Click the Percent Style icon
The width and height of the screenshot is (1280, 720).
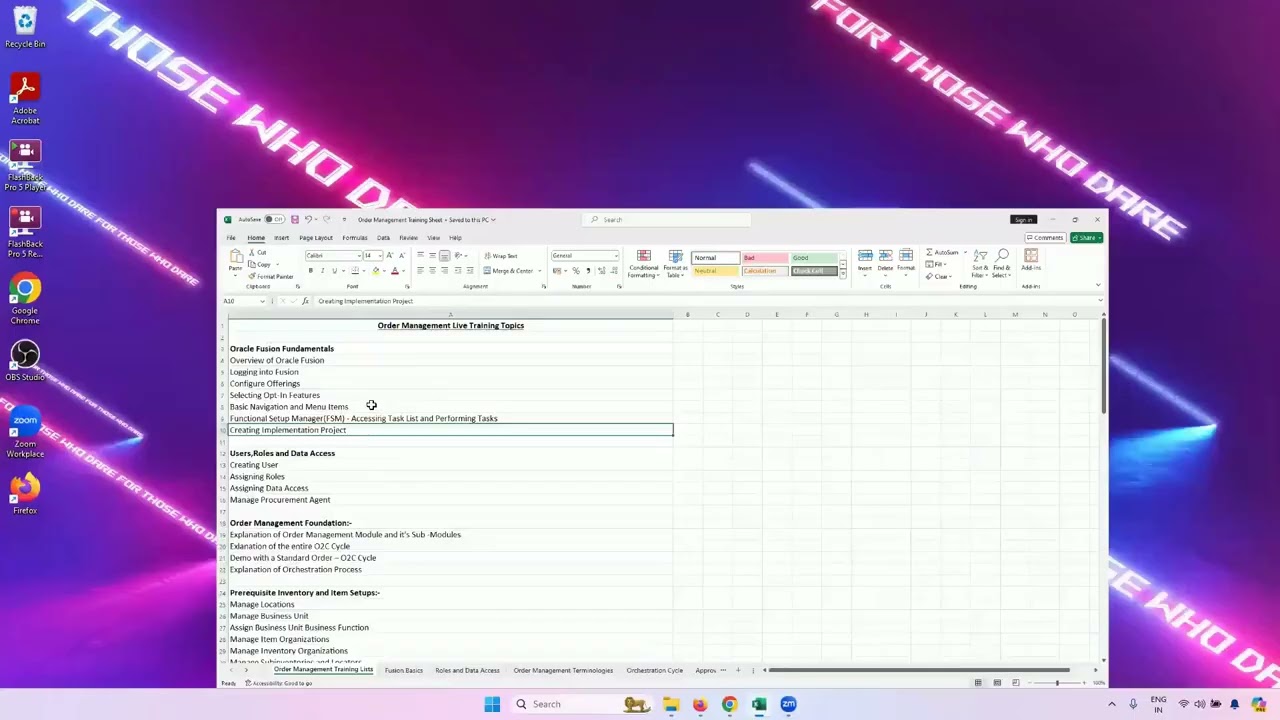click(575, 271)
